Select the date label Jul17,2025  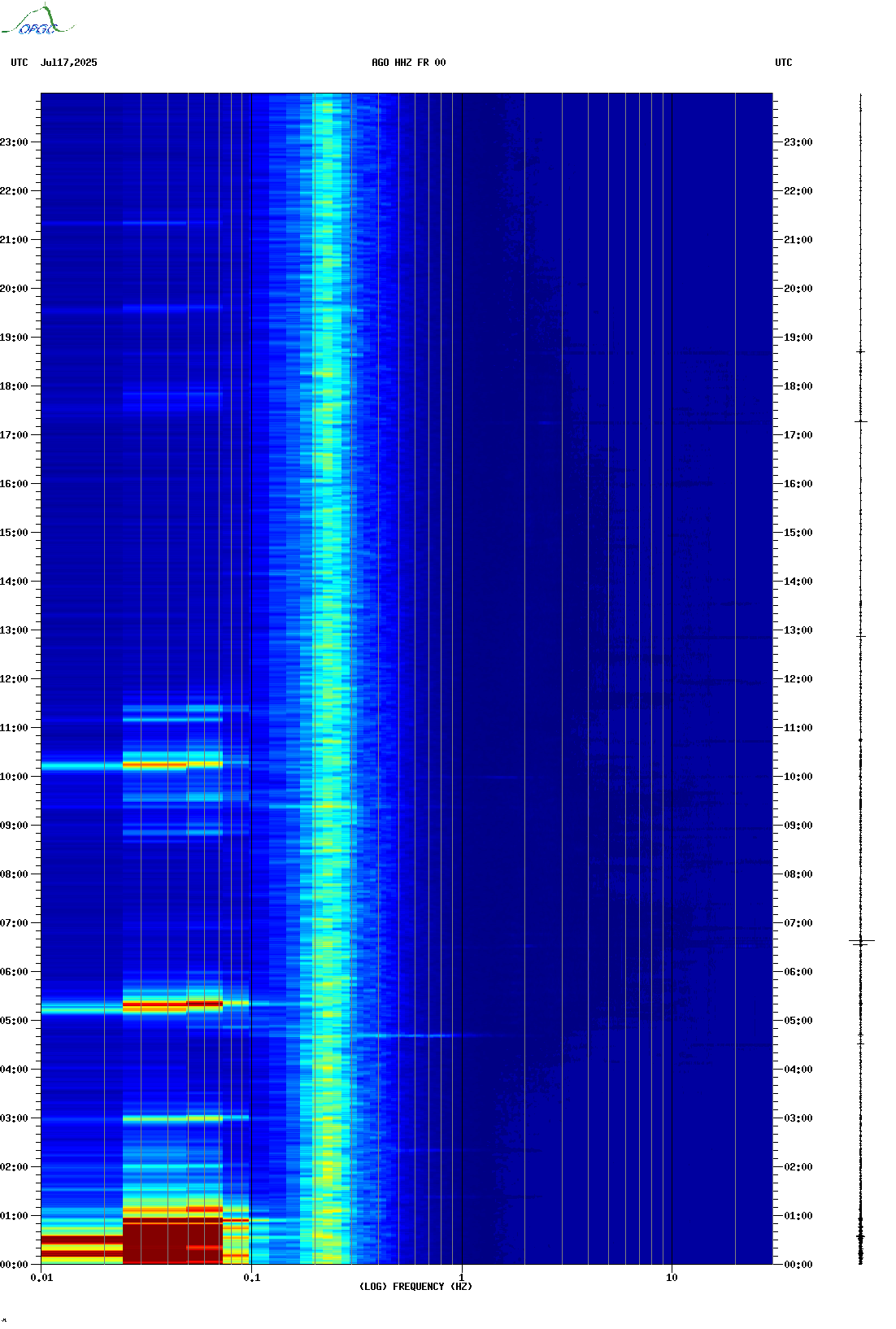[x=69, y=63]
